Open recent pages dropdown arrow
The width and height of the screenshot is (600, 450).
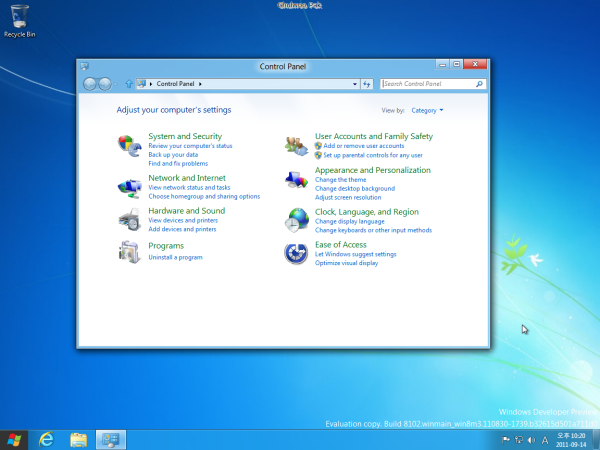tap(116, 84)
